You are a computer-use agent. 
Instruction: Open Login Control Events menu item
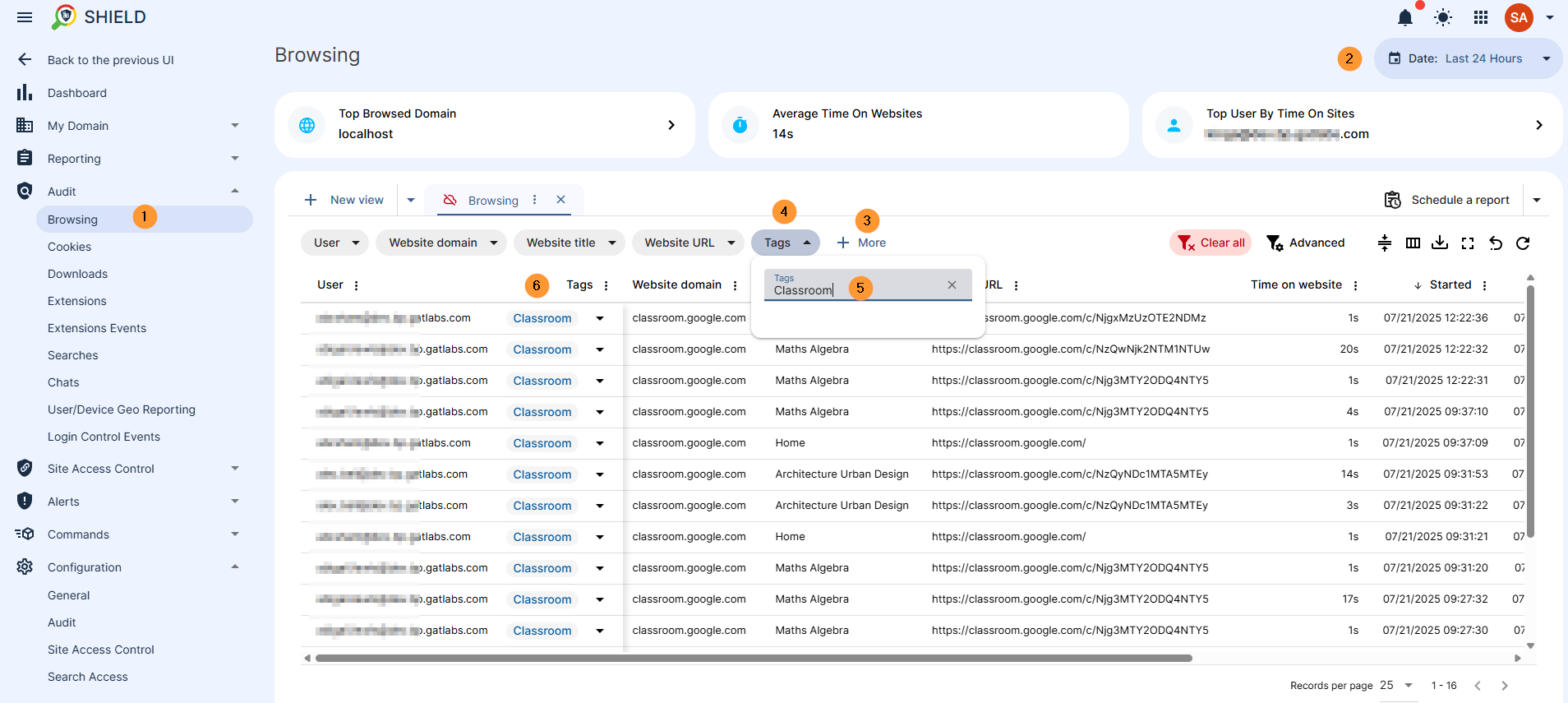click(104, 437)
